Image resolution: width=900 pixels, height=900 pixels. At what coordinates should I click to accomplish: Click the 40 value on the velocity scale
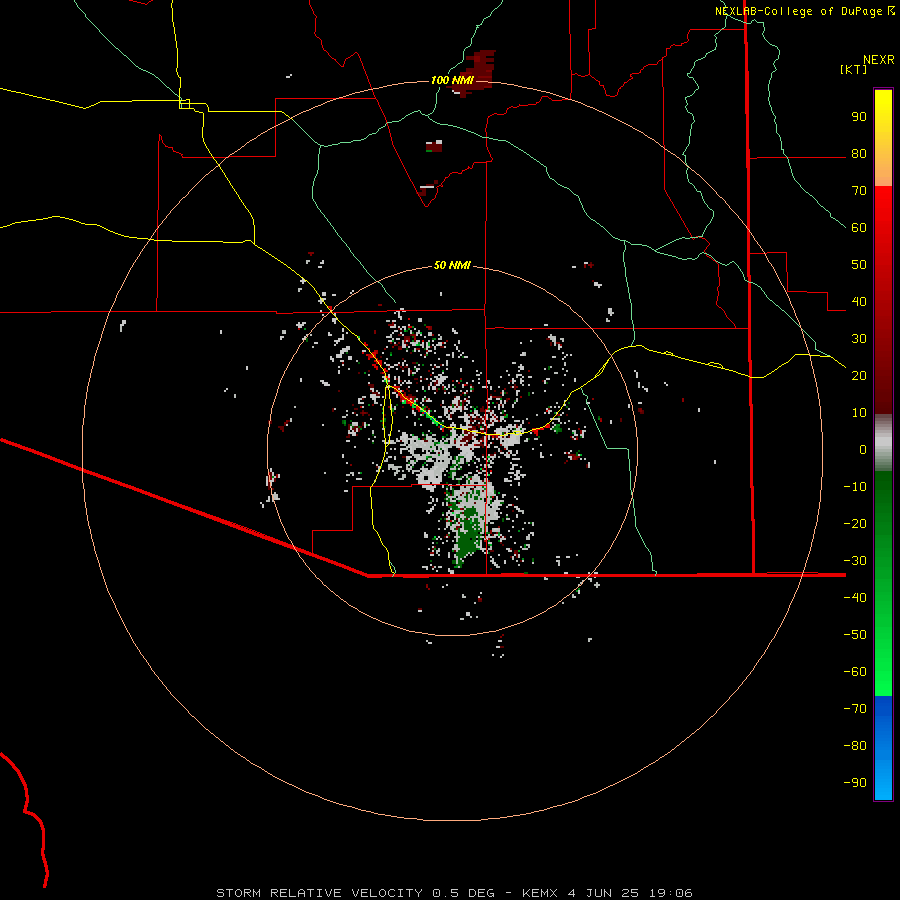(x=859, y=301)
